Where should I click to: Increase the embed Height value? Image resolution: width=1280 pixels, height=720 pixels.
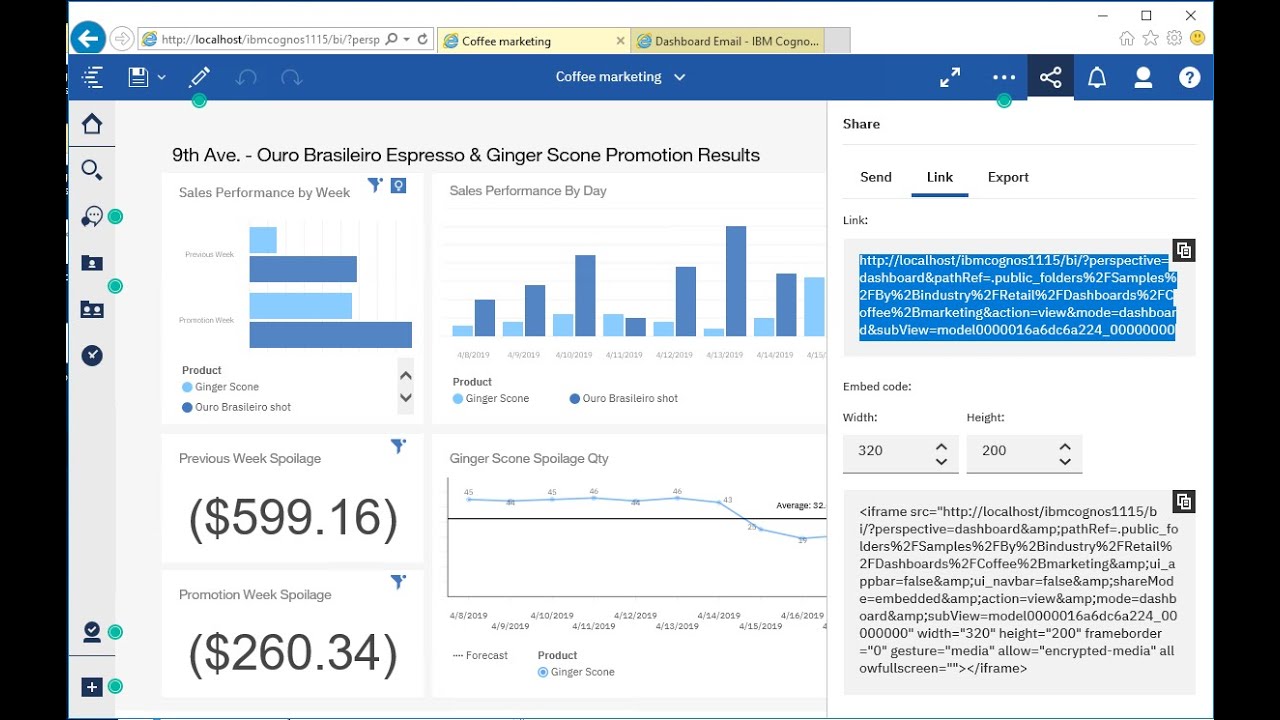[1065, 446]
